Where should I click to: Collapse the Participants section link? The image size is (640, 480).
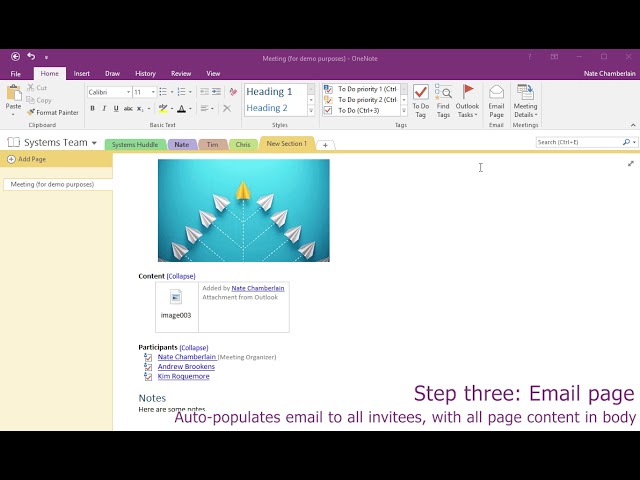(x=194, y=348)
